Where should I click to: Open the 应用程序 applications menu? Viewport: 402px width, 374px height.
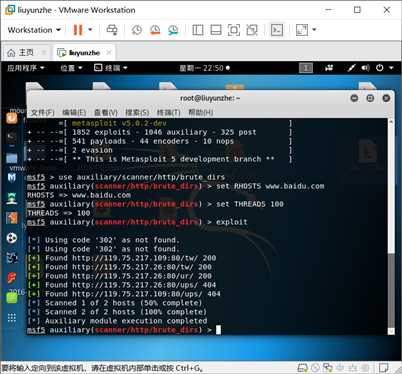(26, 68)
